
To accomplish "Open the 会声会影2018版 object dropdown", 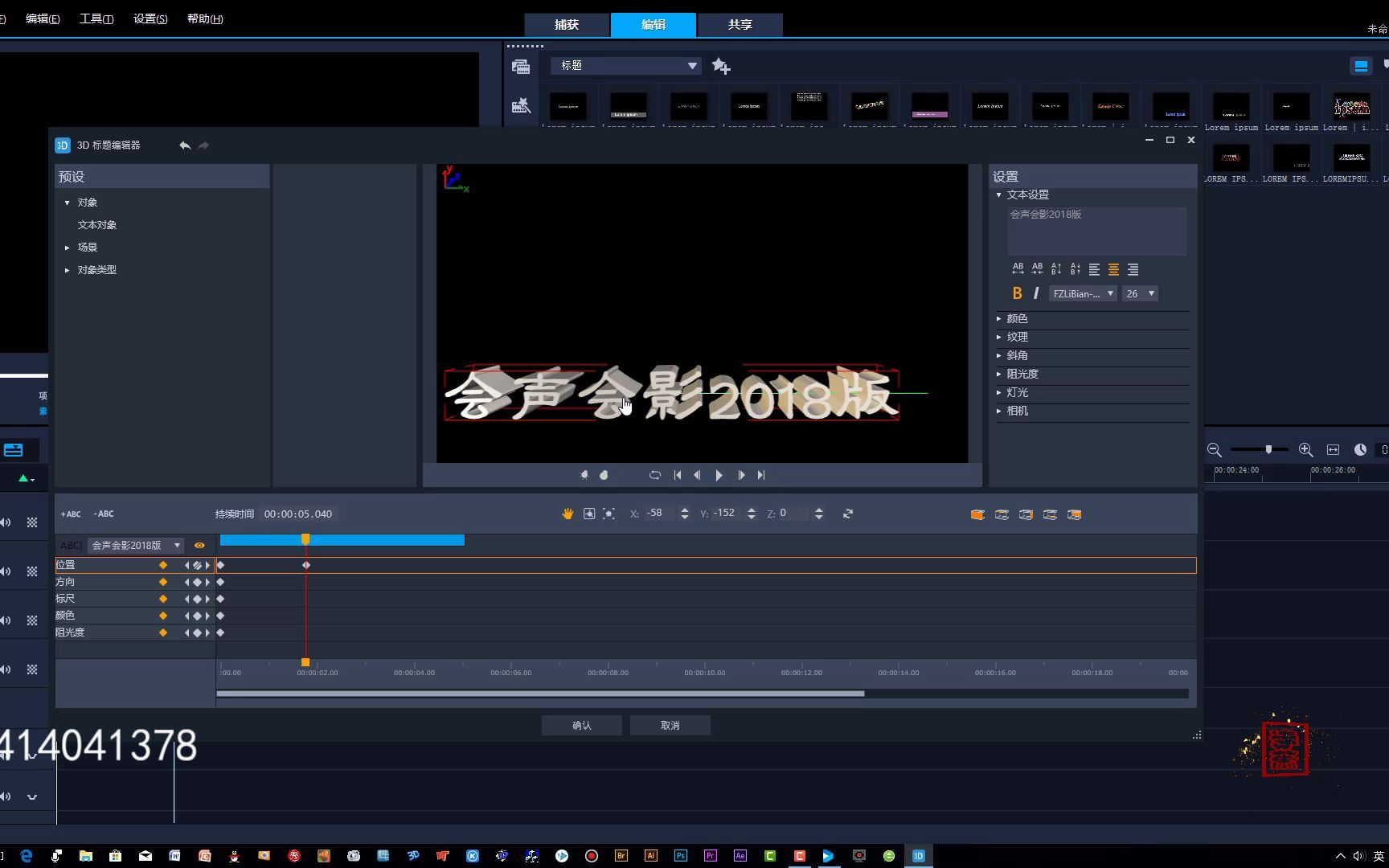I will pos(135,545).
